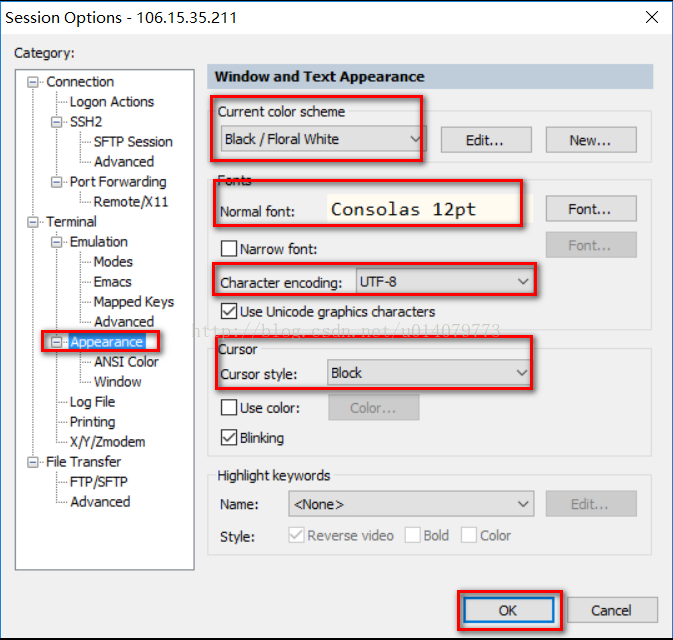Select Modes category
This screenshot has width=673, height=640.
click(113, 262)
